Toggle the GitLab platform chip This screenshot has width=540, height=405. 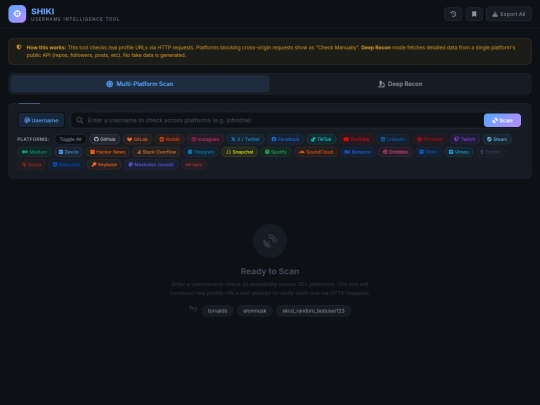click(137, 139)
